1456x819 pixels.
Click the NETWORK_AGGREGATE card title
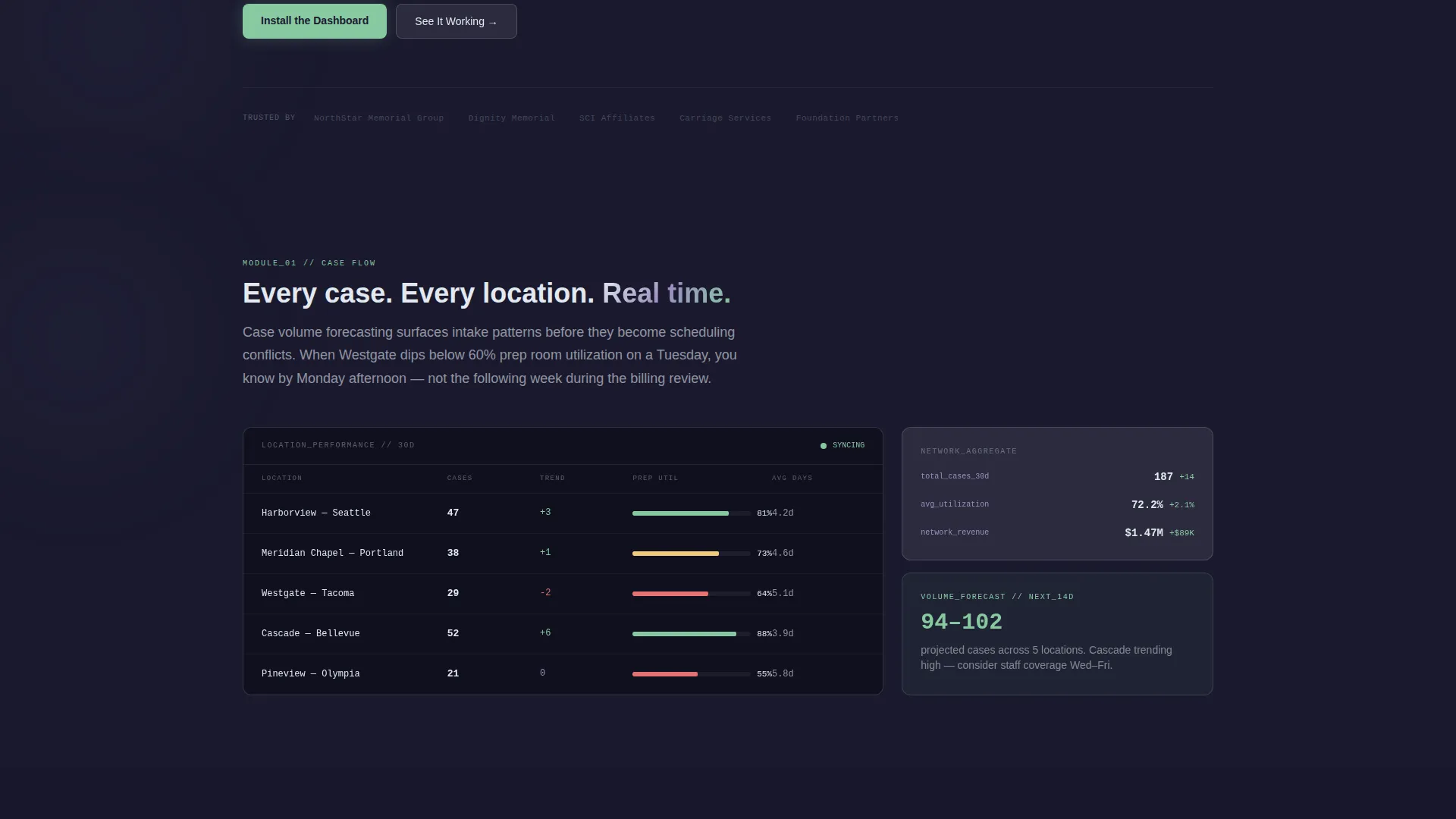968,451
